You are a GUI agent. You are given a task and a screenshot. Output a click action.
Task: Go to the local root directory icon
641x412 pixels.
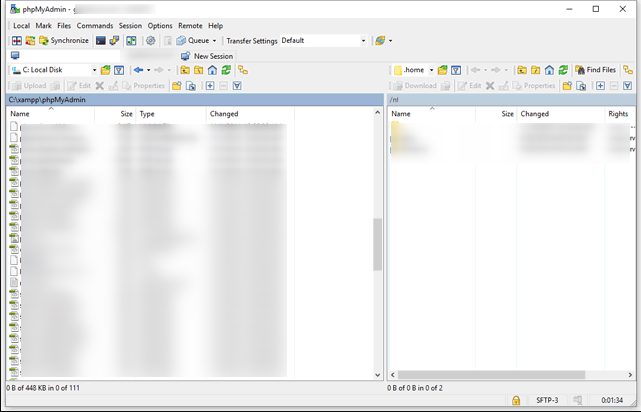[x=199, y=70]
